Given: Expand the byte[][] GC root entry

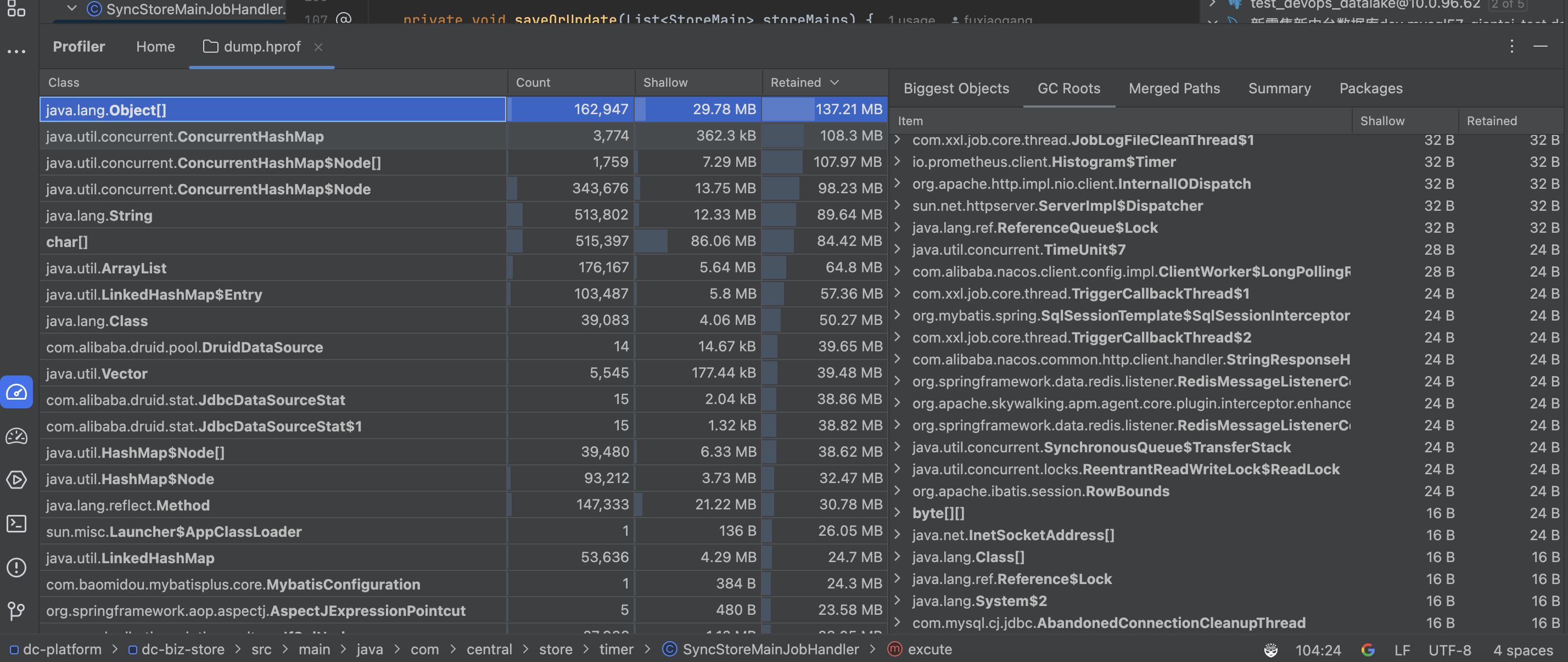Looking at the screenshot, I should [897, 513].
